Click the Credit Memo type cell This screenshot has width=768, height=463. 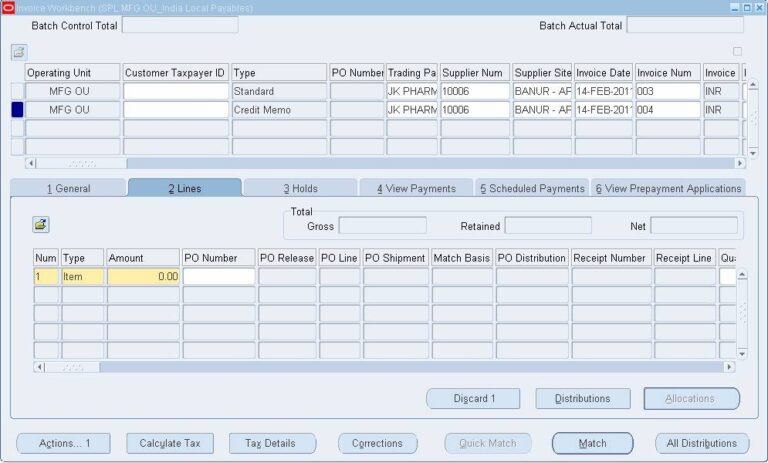279,110
